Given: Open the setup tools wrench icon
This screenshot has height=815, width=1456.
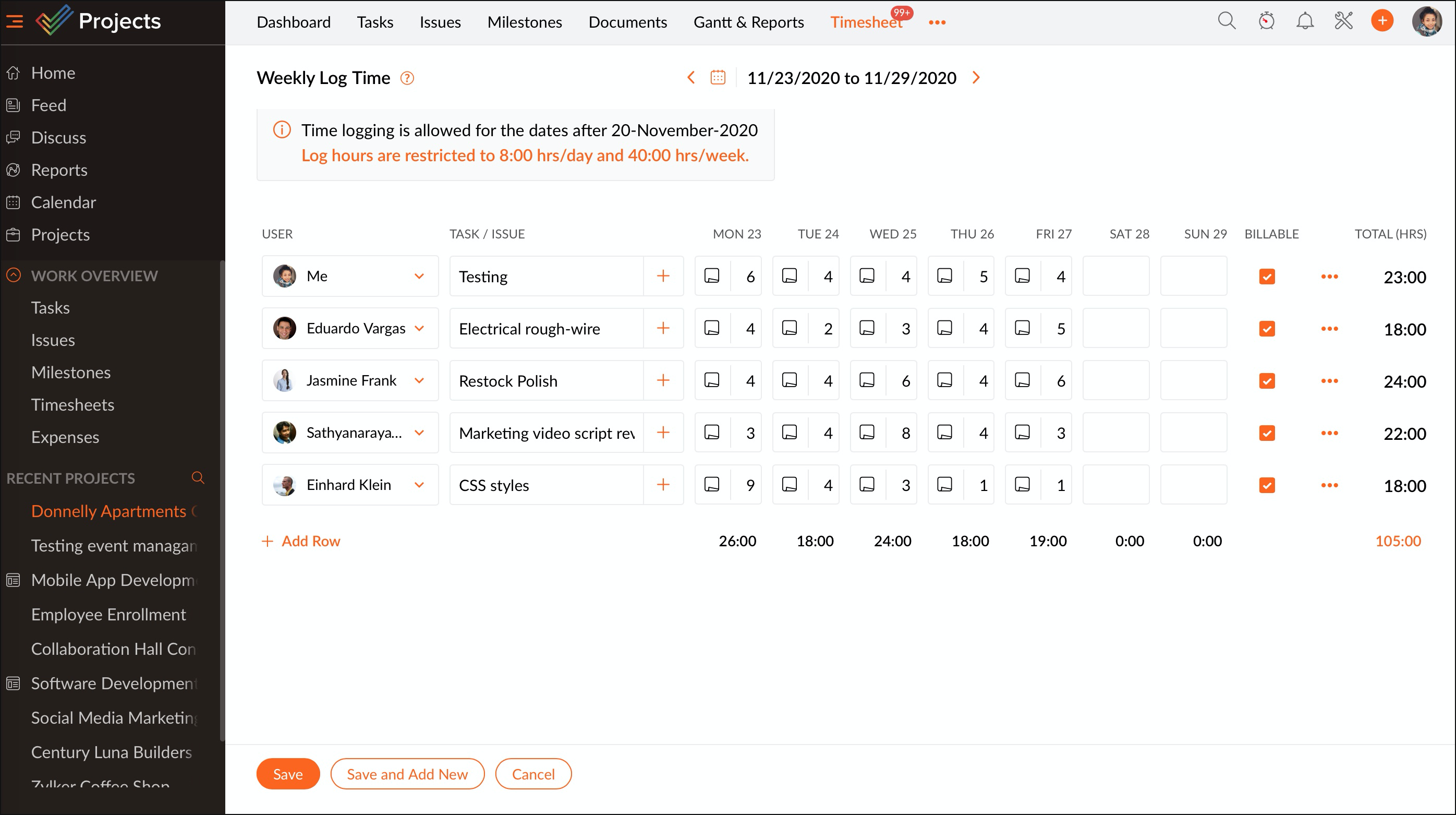Looking at the screenshot, I should point(1343,21).
